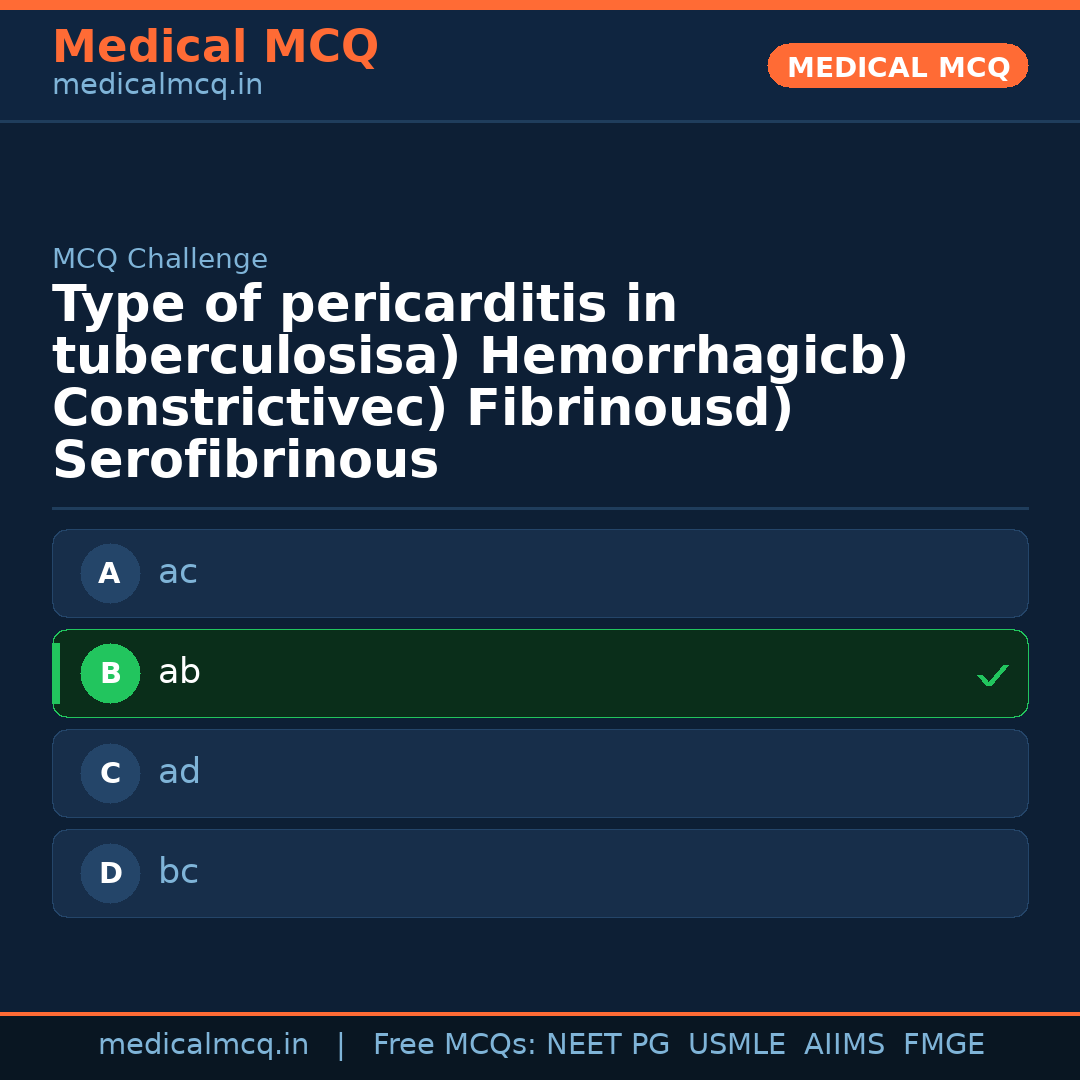Click the green B circle badge

[110, 673]
